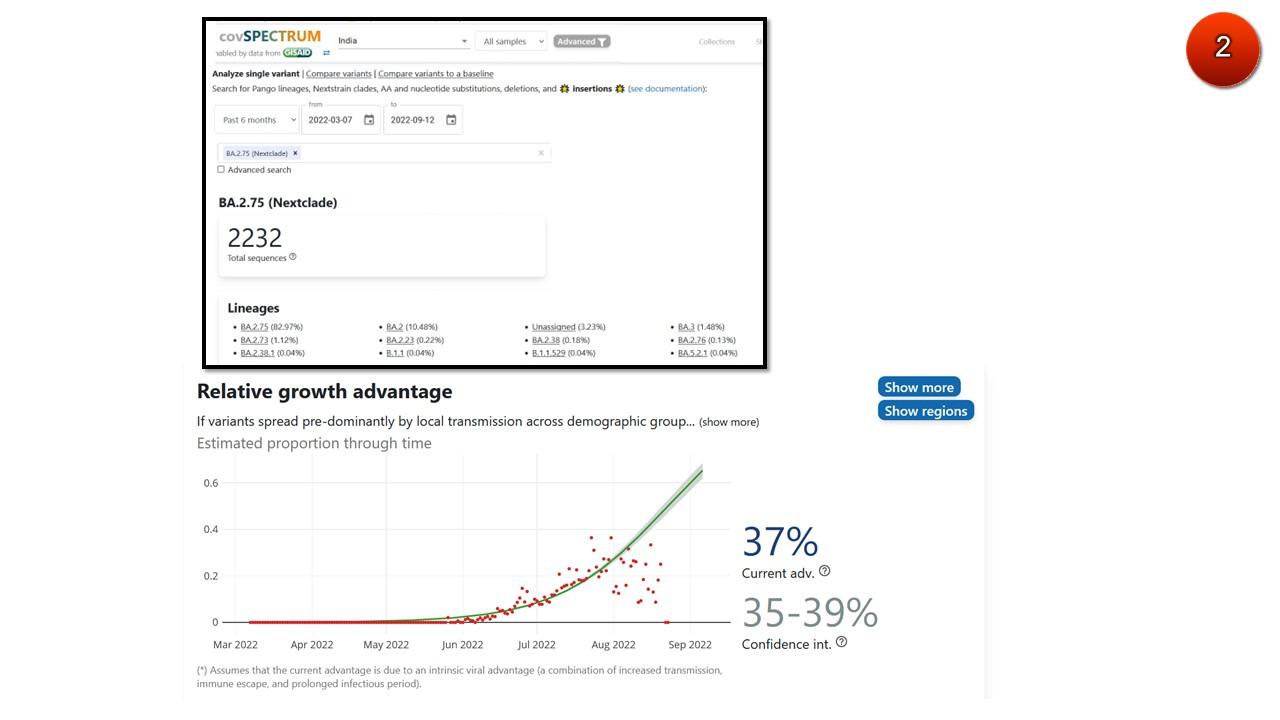Remove the BA.2.75 (Nextclade) search chip
The width and height of the screenshot is (1280, 720).
click(x=296, y=153)
